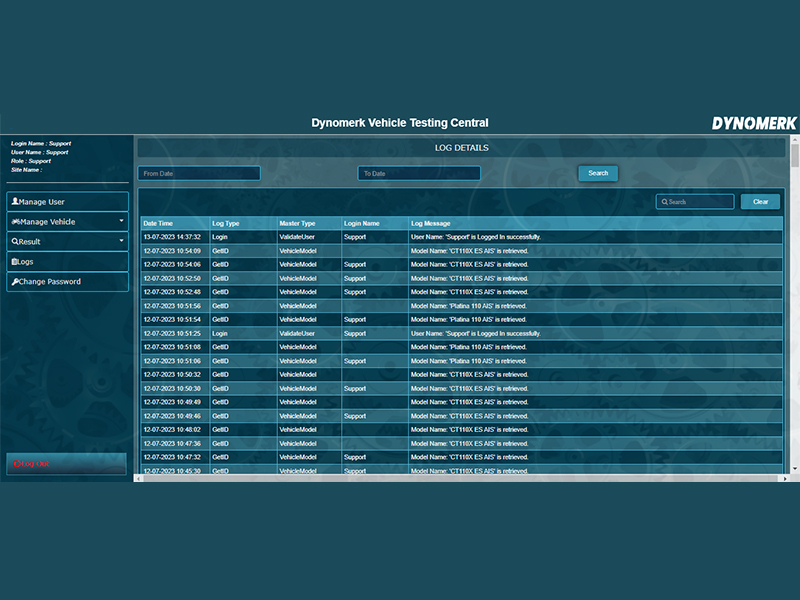Click the motorcycle icon beside Manage Vehicle
Viewport: 800px width, 600px height.
[x=15, y=222]
